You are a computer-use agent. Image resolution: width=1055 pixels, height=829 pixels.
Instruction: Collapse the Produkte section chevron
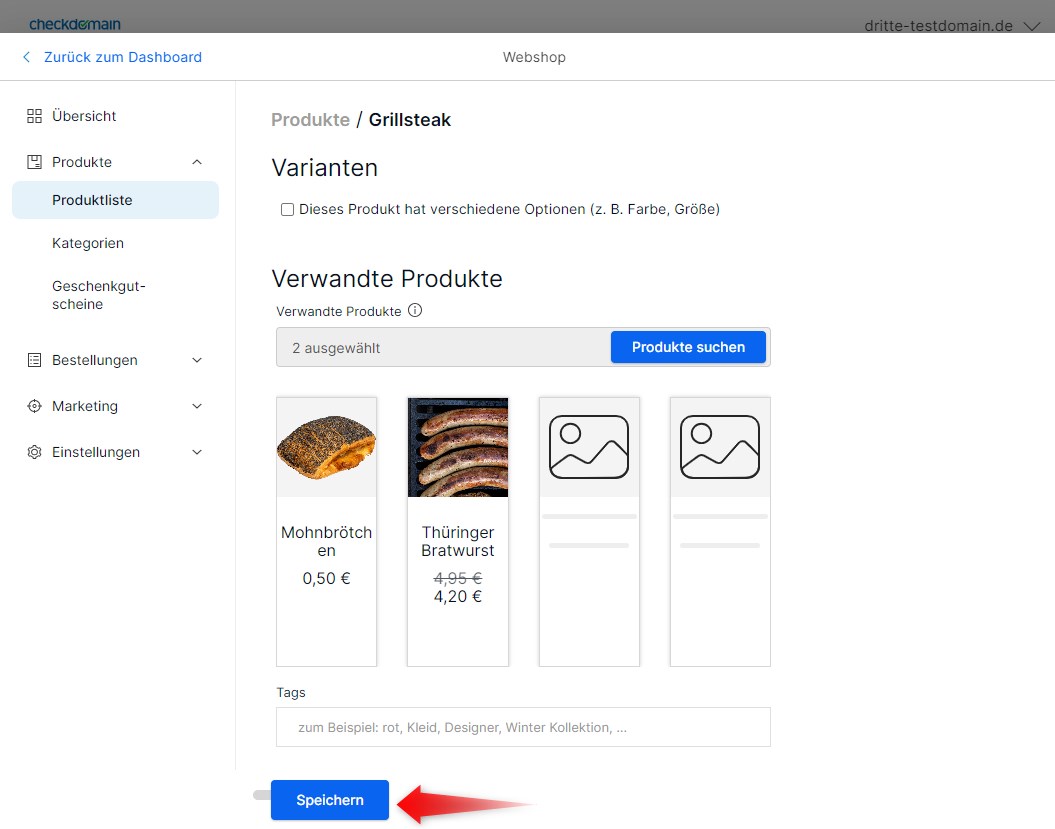pyautogui.click(x=197, y=161)
